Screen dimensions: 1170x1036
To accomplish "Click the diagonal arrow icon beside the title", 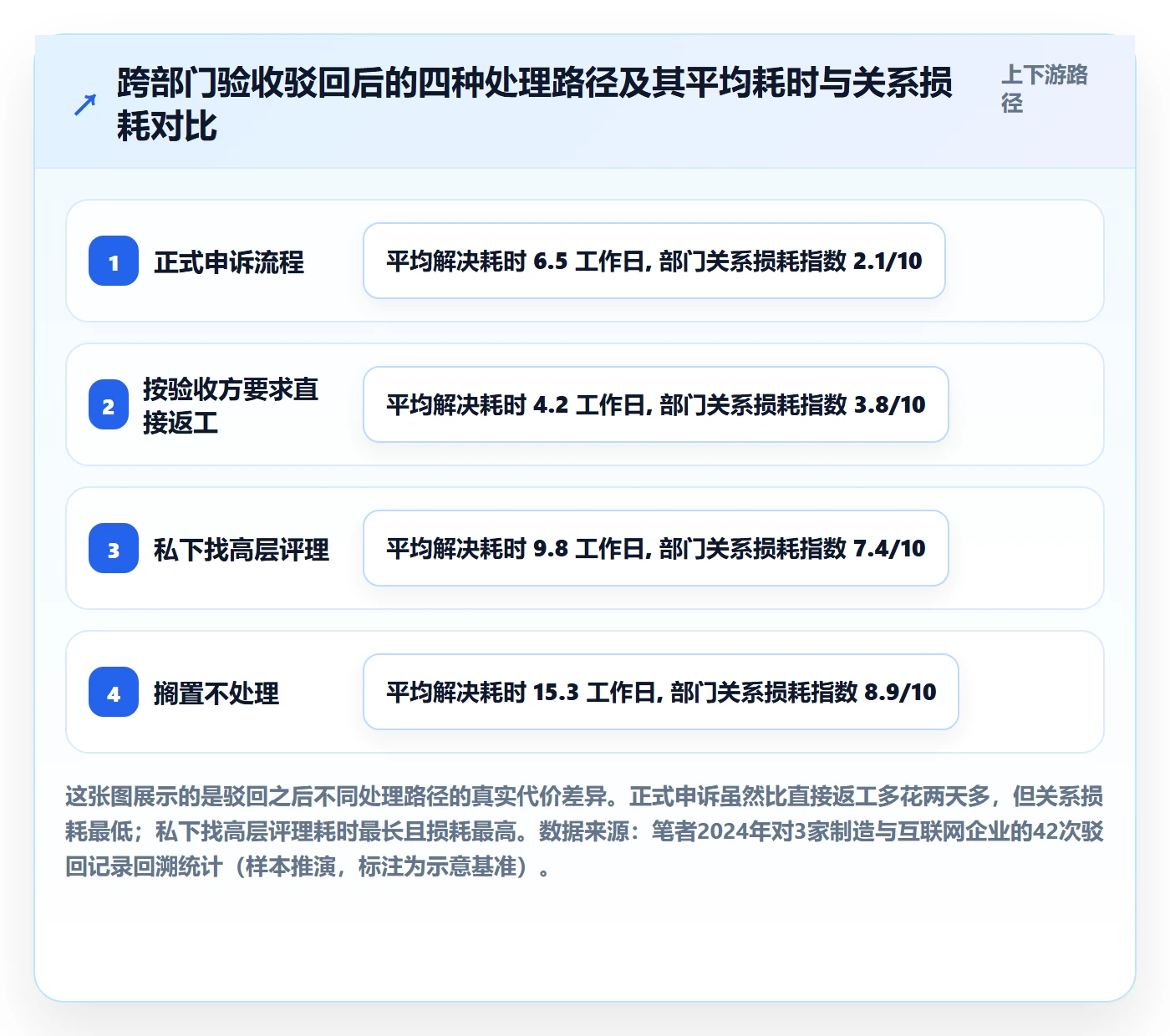I will (x=85, y=104).
